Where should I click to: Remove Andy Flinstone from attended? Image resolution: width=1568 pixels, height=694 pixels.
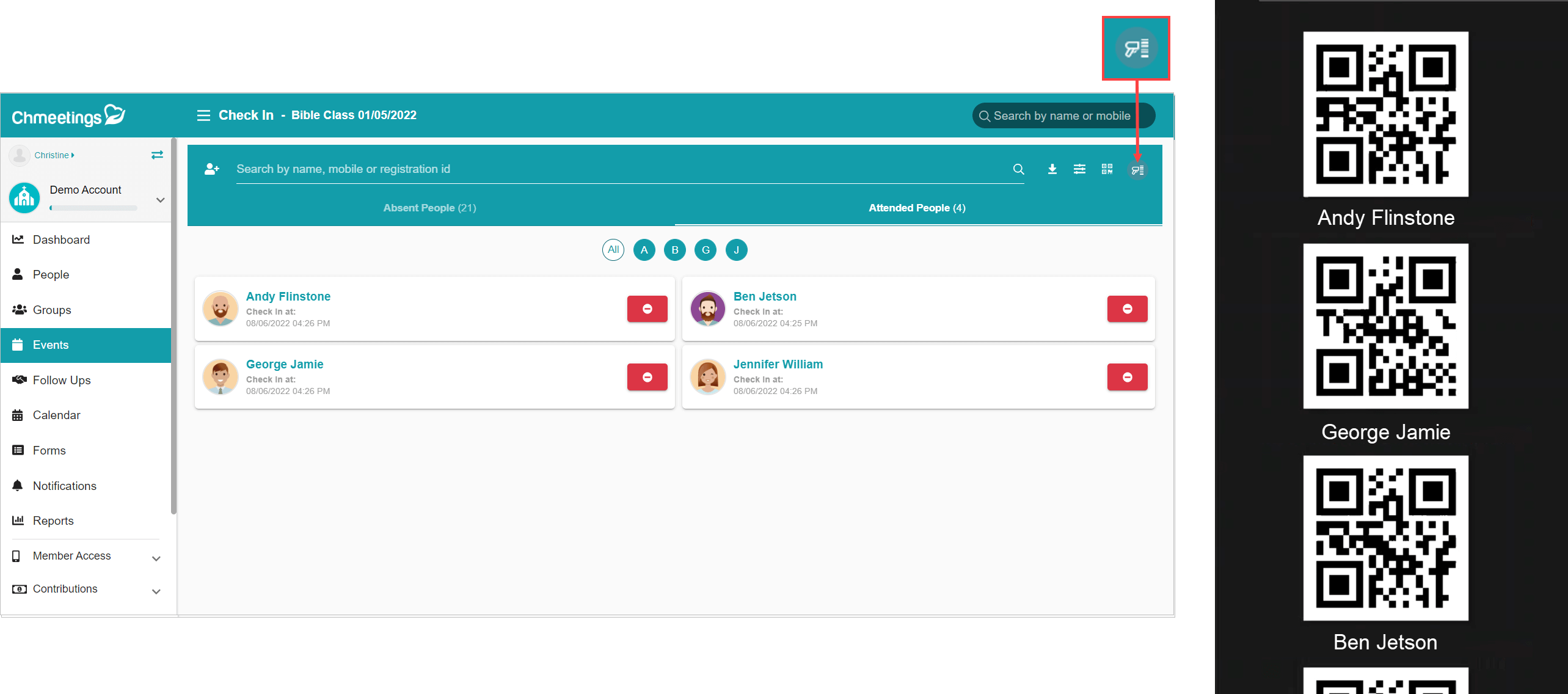tap(647, 309)
